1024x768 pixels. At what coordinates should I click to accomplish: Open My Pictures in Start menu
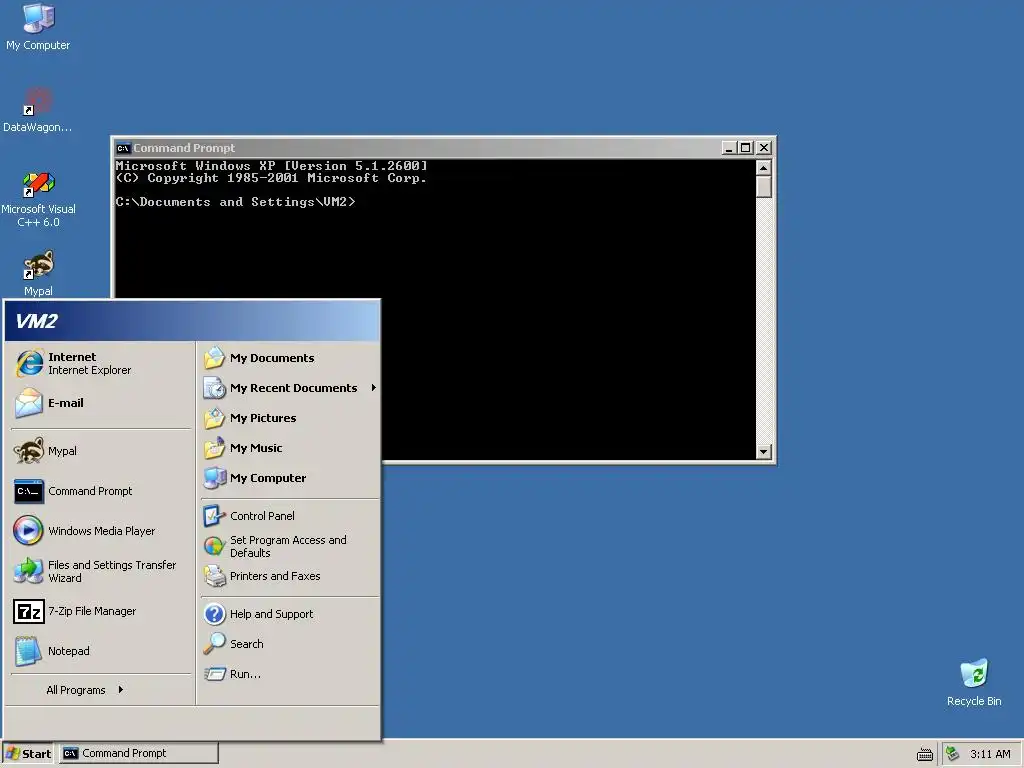click(289, 418)
